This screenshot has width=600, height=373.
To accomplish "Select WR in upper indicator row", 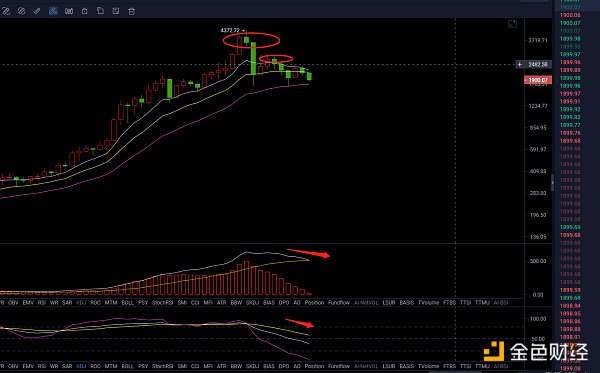I will click(54, 303).
